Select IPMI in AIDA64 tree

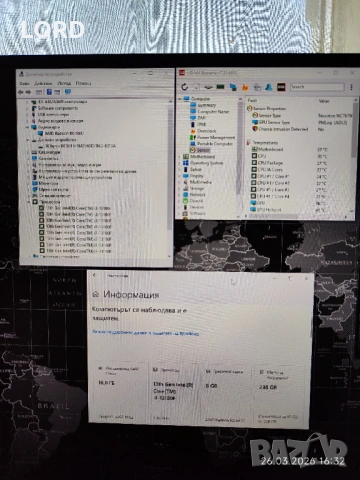tap(202, 124)
